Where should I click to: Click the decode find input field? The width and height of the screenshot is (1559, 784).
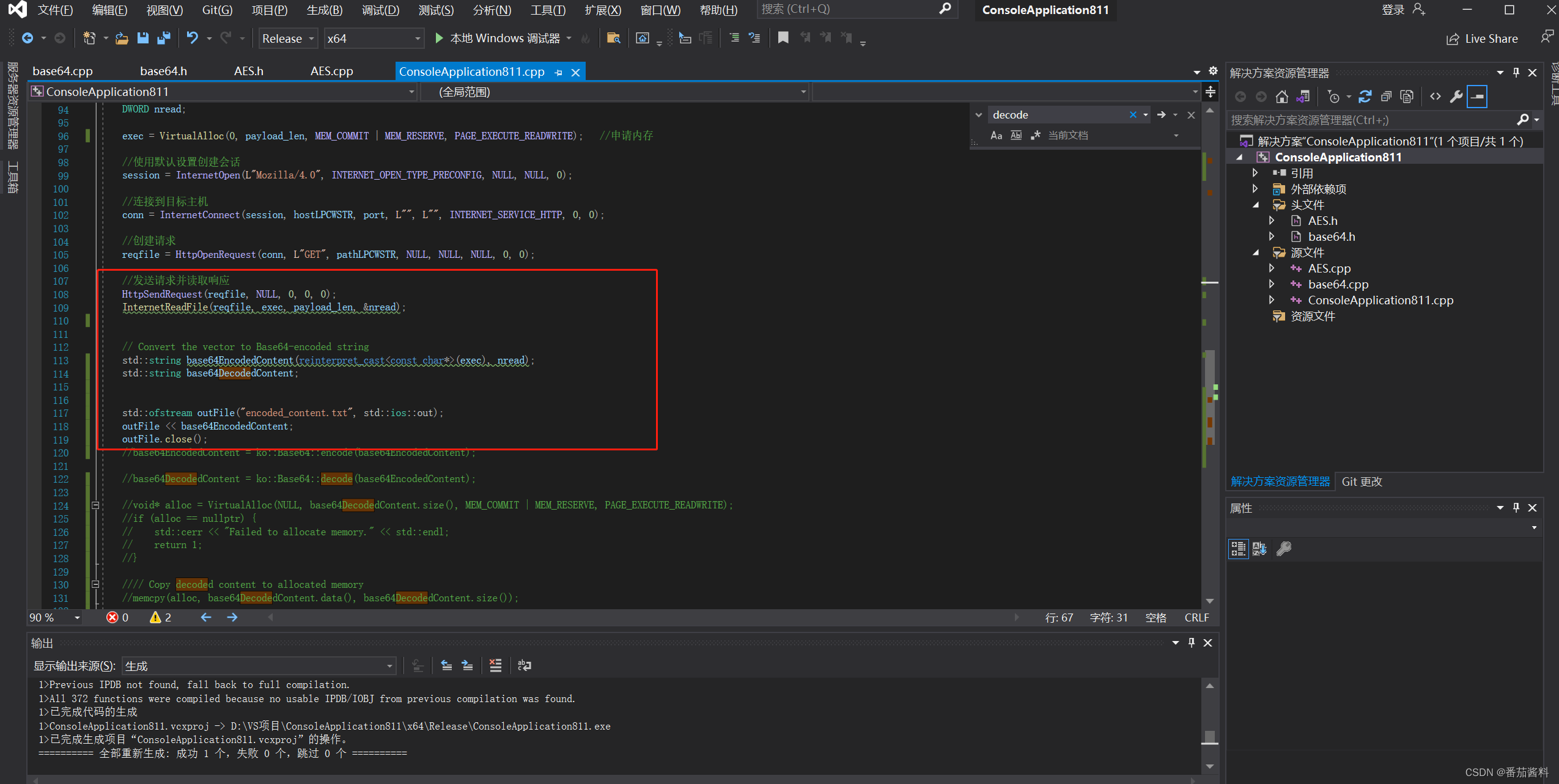(1058, 114)
